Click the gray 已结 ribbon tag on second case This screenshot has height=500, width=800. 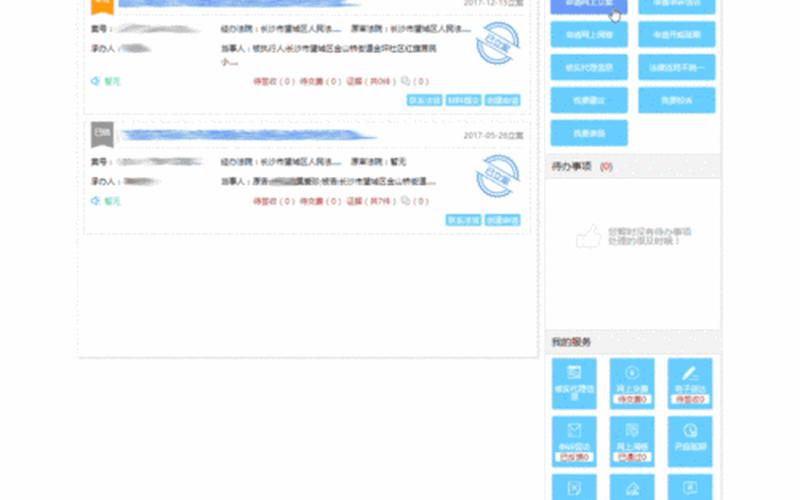point(102,134)
